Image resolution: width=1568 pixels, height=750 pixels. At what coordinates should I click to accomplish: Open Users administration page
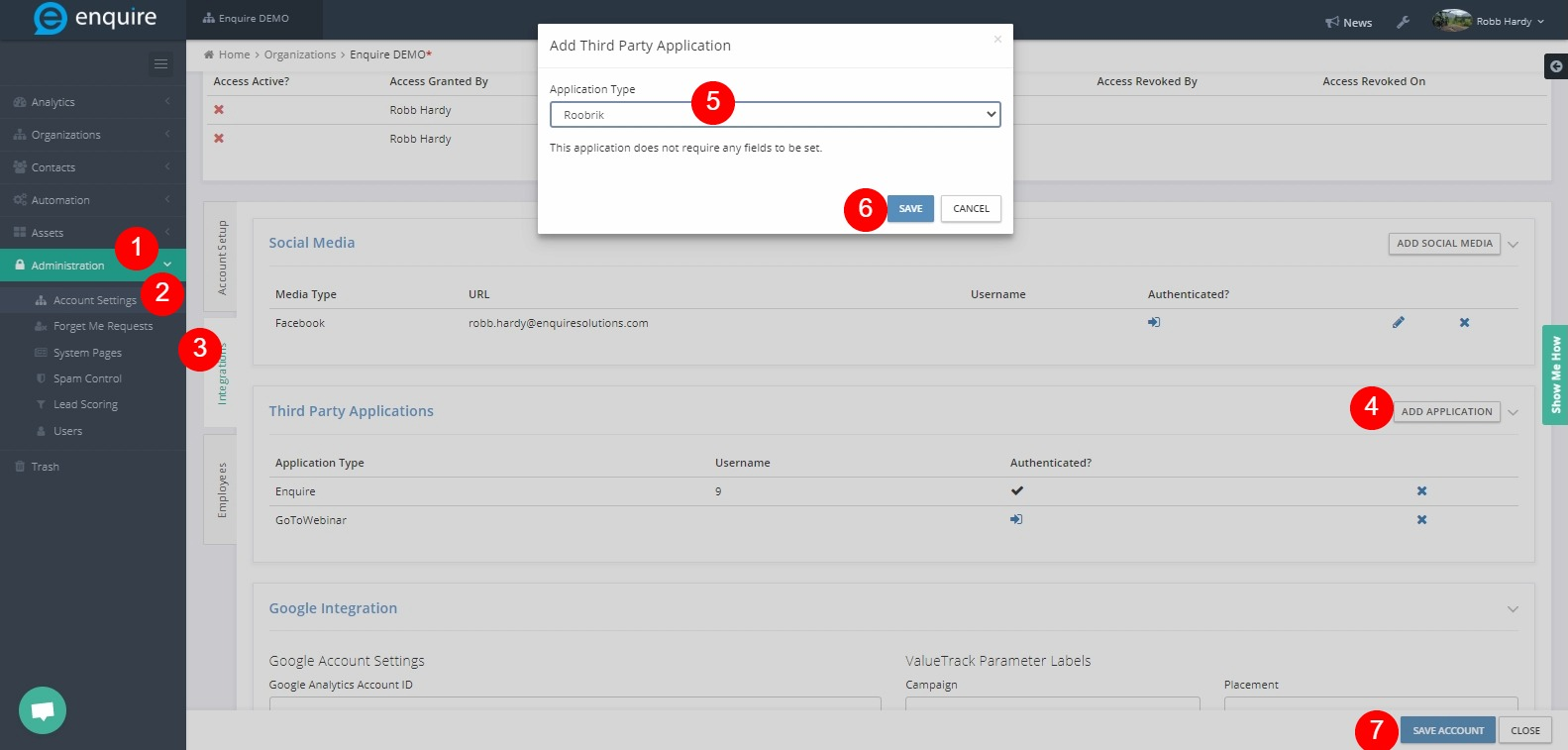pyautogui.click(x=67, y=431)
